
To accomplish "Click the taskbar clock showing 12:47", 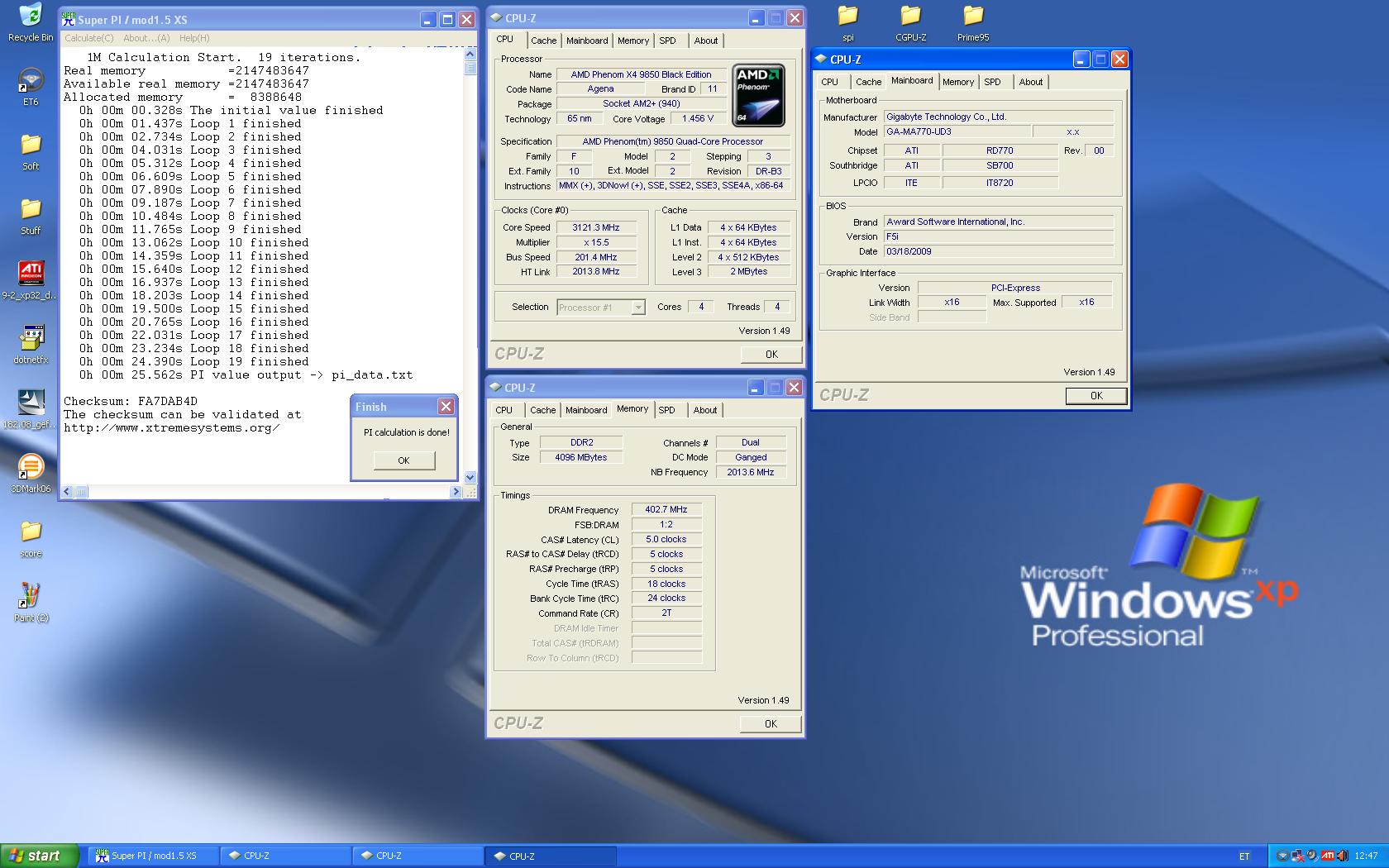I will point(1366,856).
